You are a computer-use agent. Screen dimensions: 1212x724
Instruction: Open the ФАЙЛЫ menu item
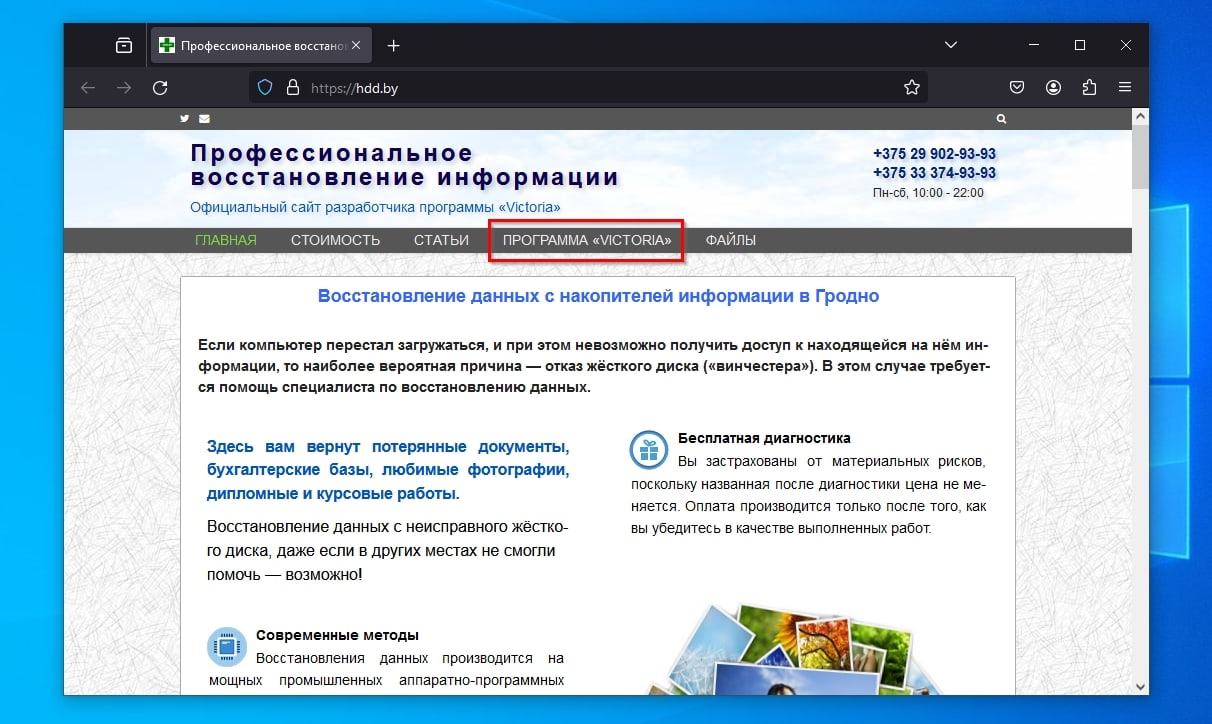(x=731, y=240)
